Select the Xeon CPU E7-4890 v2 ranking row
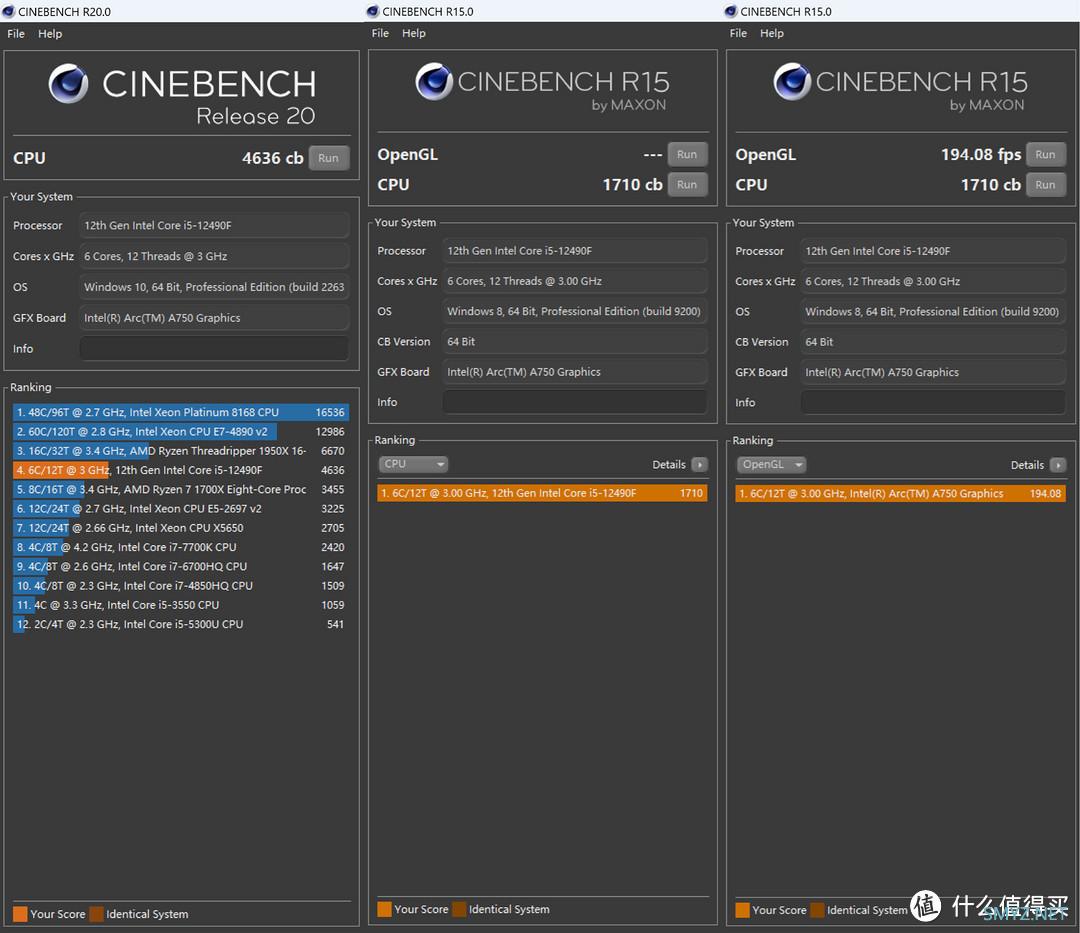 (x=180, y=432)
